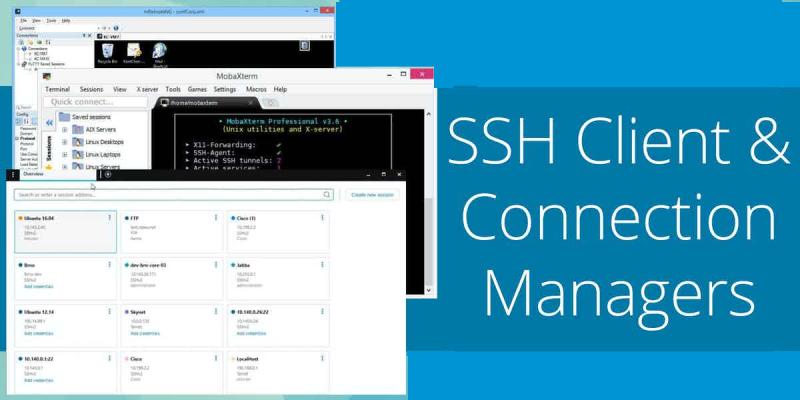Open the Terminal menu in MobaXterm
800x400 pixels.
tap(57, 89)
